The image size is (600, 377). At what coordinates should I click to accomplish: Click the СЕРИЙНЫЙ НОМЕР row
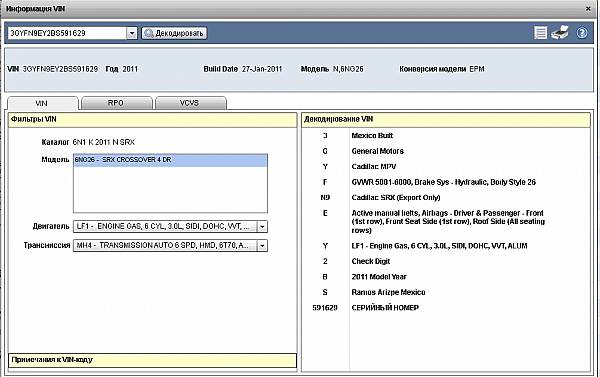click(385, 308)
